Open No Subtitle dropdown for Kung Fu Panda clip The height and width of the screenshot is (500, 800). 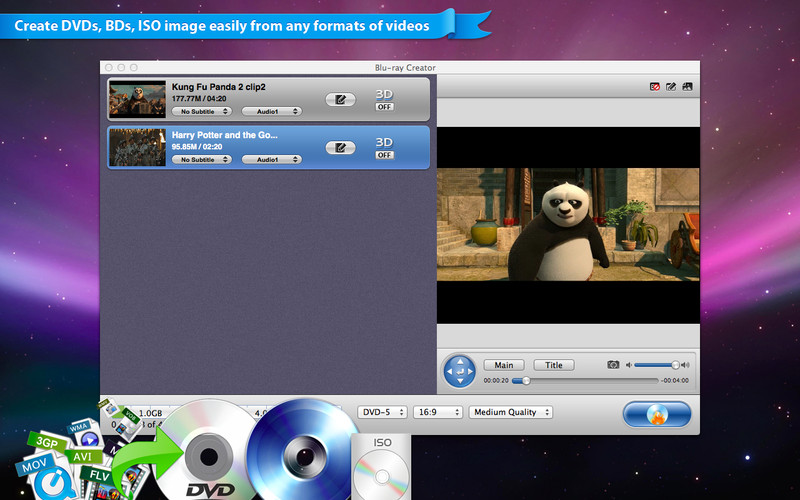click(202, 111)
